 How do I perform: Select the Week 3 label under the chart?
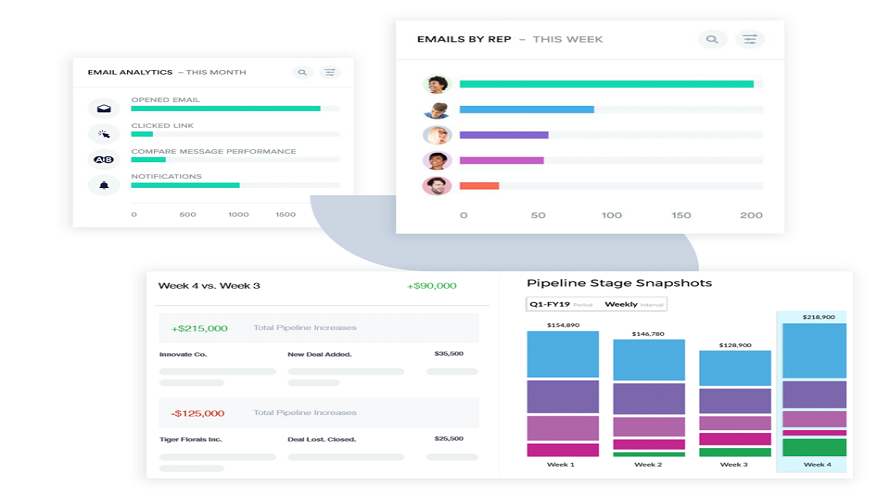734,465
